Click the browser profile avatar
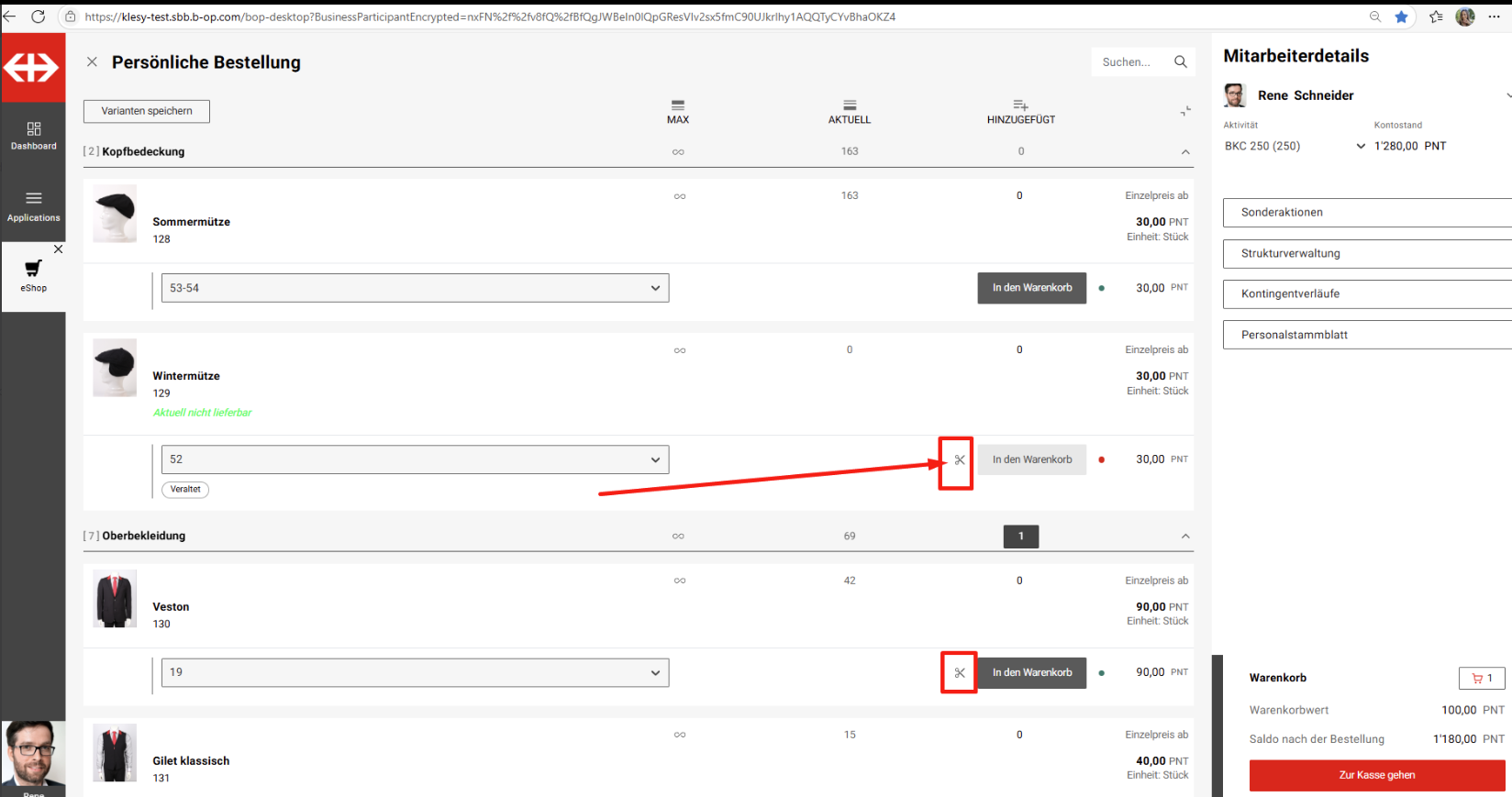Viewport: 1512px width, 797px height. pyautogui.click(x=1465, y=17)
